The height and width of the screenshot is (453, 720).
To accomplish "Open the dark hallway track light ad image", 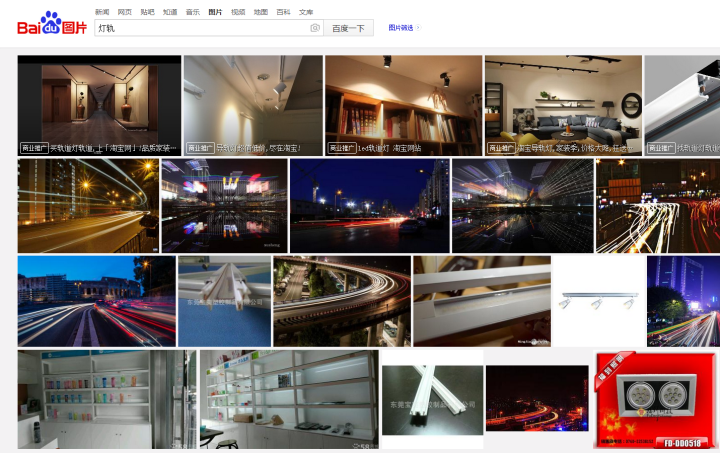I will (x=99, y=100).
